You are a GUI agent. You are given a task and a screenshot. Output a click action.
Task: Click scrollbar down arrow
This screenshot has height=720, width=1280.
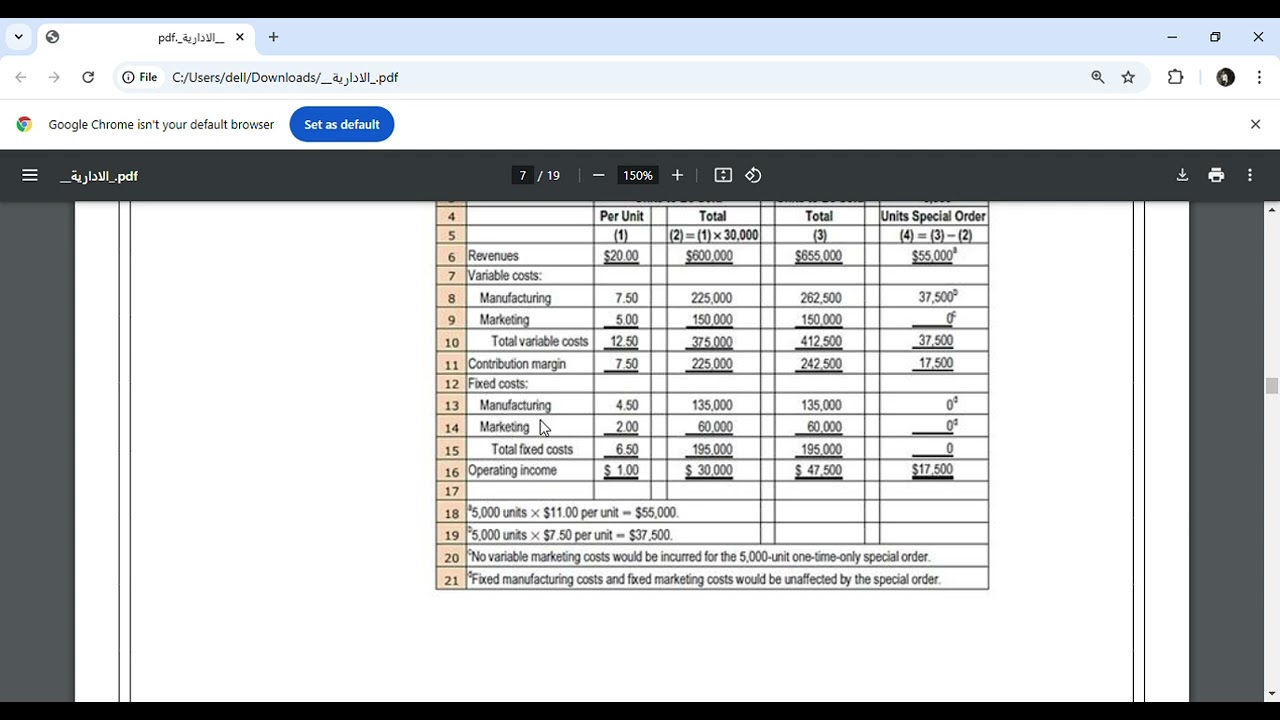tap(1272, 694)
